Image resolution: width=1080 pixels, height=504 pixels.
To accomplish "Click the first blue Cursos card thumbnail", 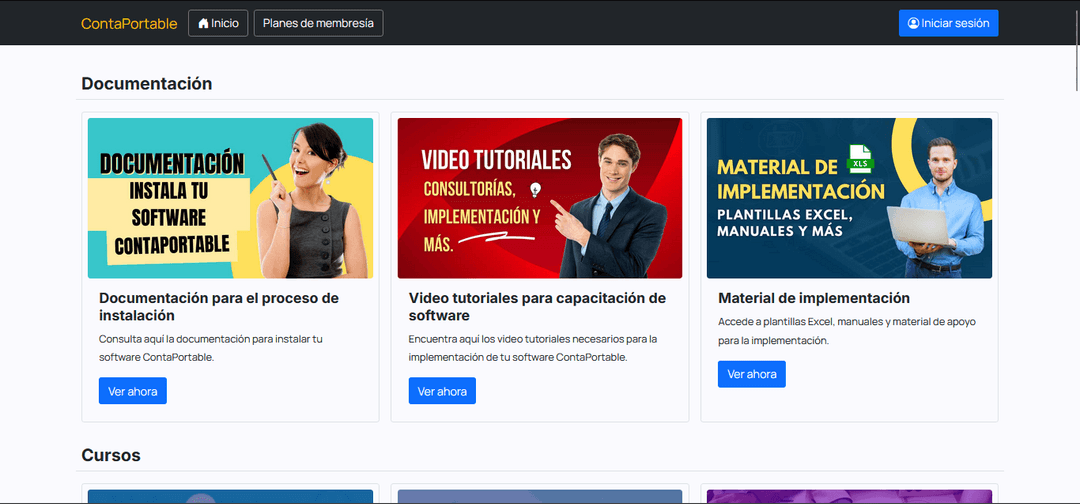I will 231,496.
